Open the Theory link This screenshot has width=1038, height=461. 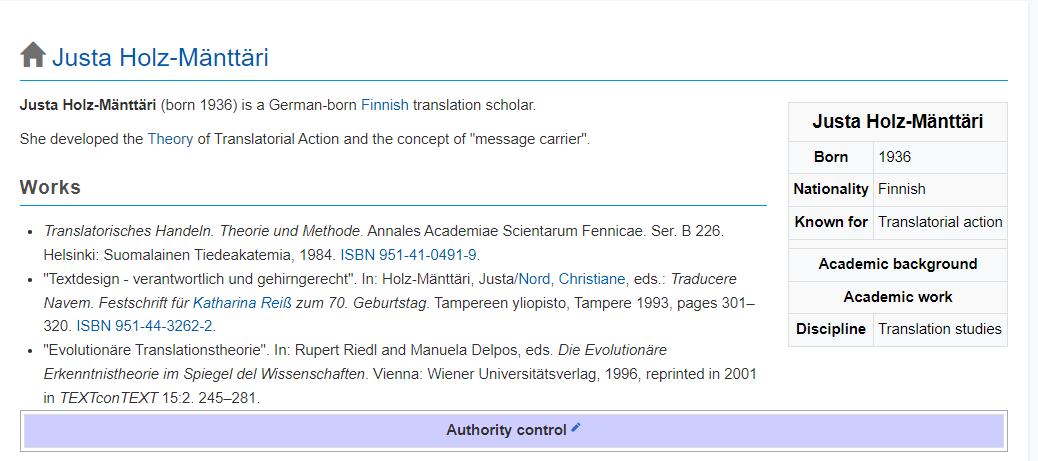[x=170, y=139]
